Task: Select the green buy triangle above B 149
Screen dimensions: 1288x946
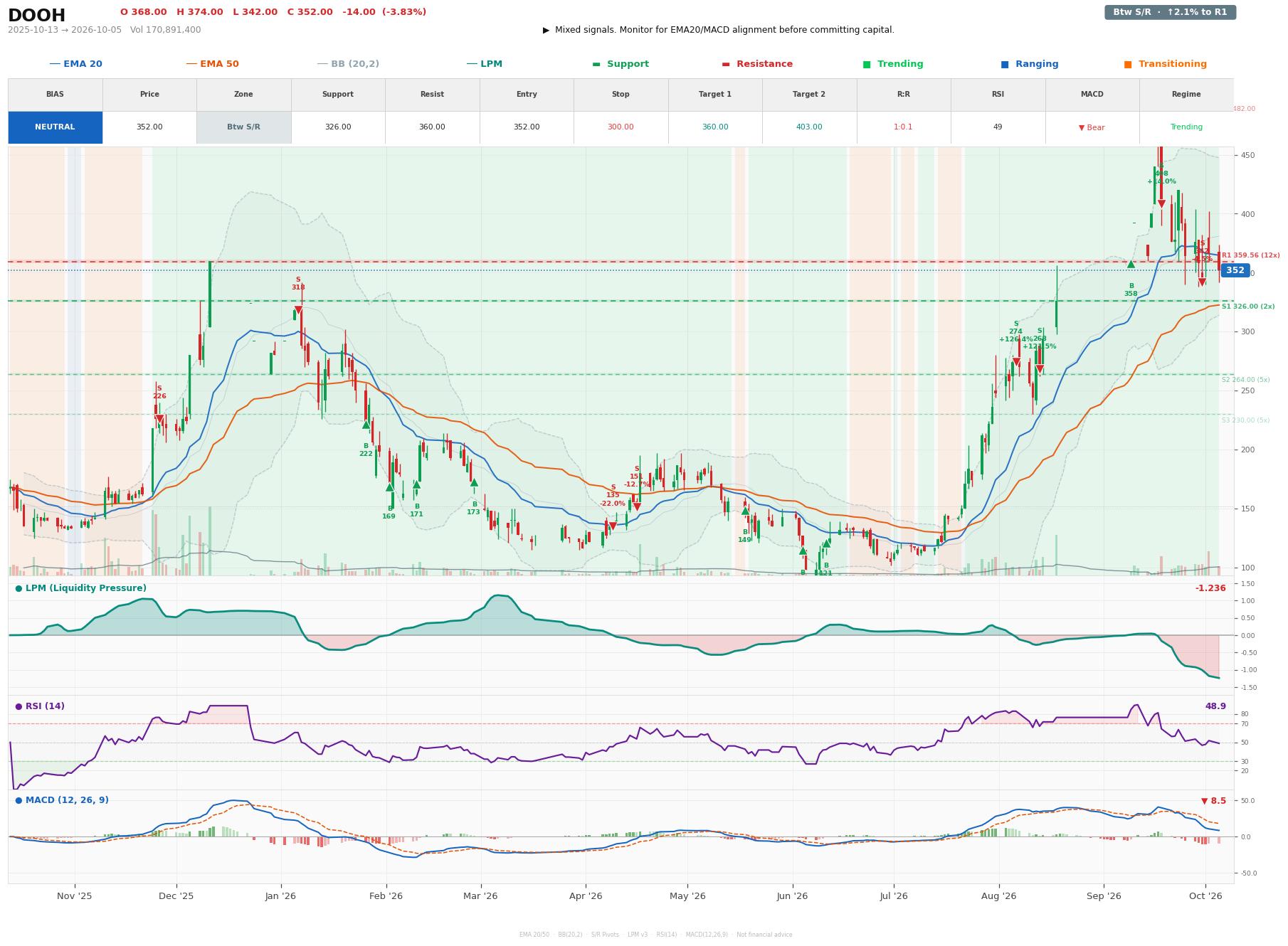Action: 745,511
